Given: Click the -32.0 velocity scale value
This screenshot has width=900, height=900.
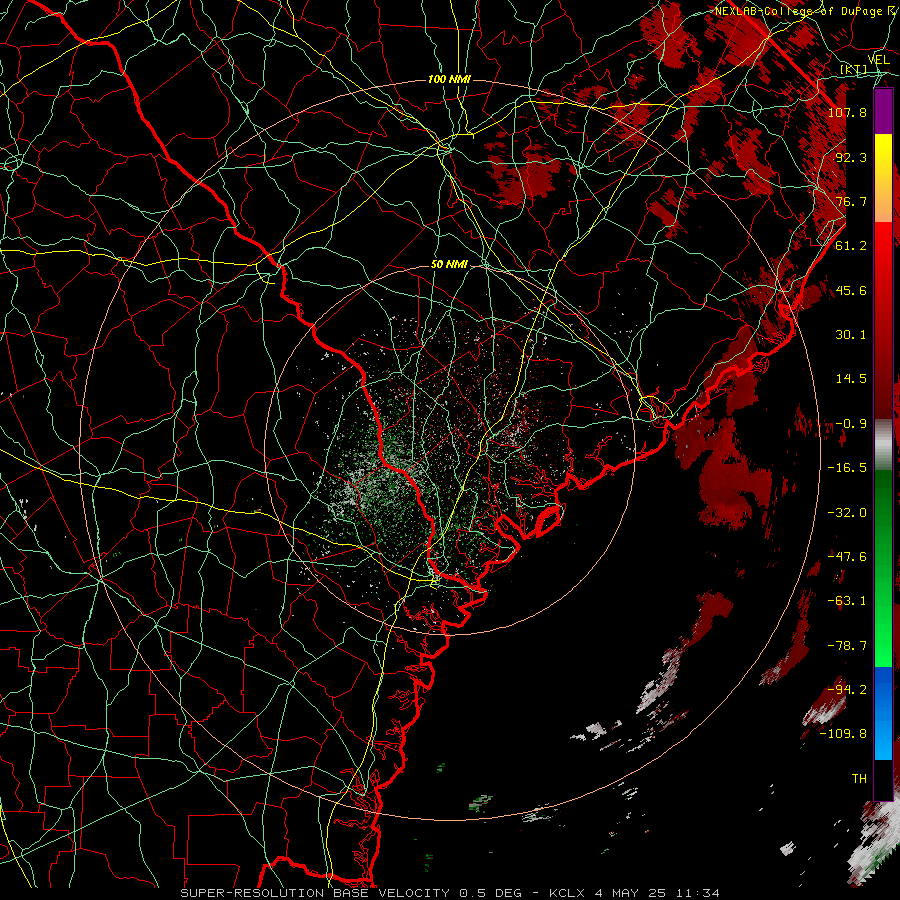Looking at the screenshot, I should coord(847,513).
